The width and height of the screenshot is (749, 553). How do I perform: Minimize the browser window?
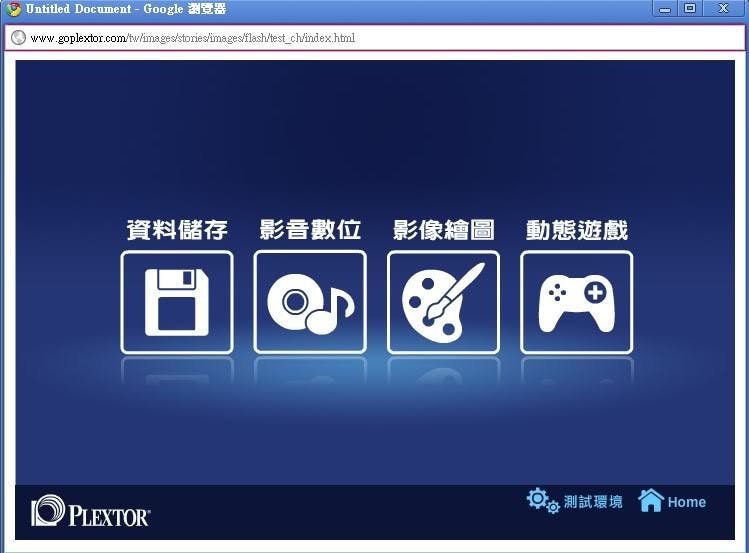click(665, 9)
